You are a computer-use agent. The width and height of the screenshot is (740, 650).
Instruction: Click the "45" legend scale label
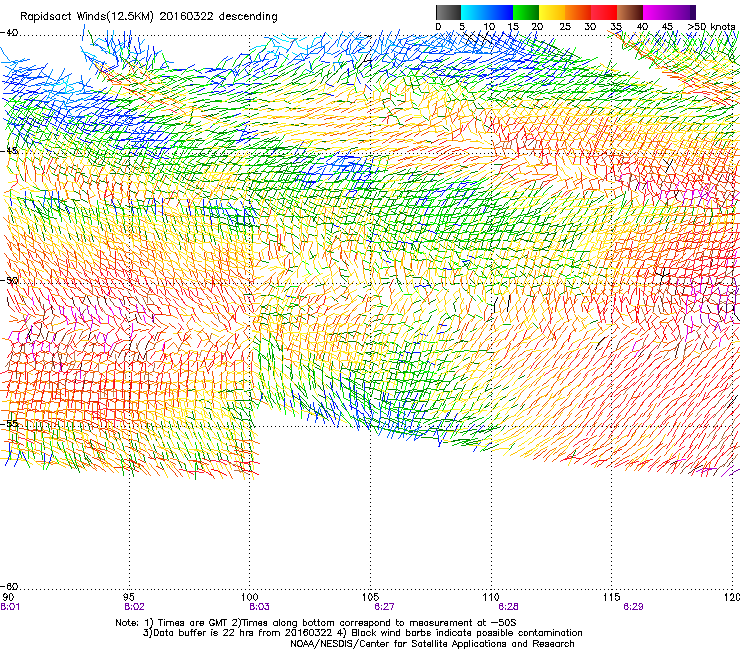[x=667, y=27]
